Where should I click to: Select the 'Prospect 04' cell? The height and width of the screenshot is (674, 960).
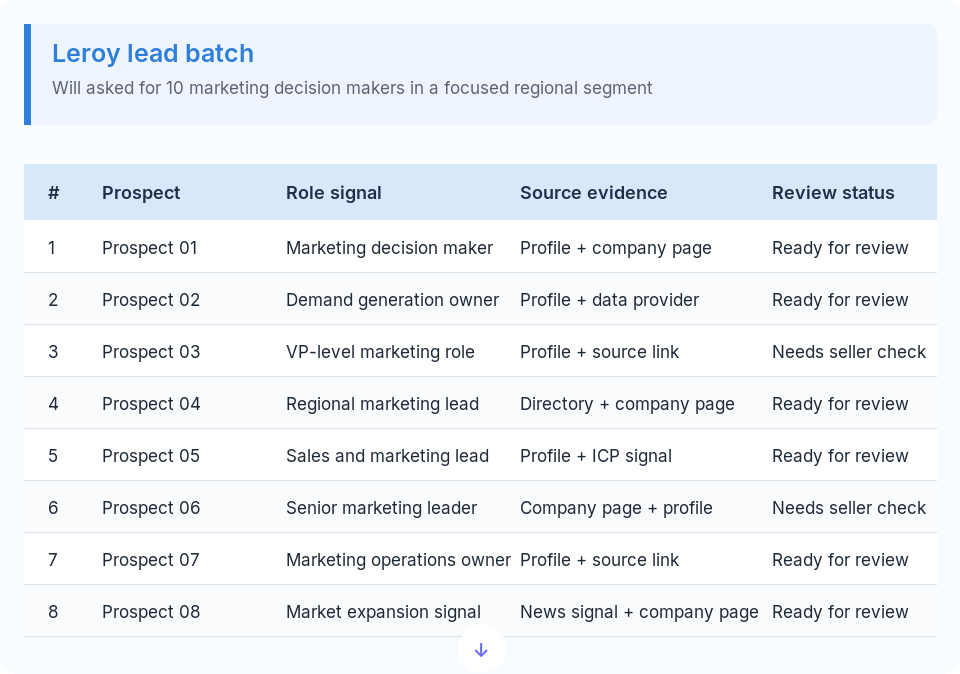tap(151, 404)
